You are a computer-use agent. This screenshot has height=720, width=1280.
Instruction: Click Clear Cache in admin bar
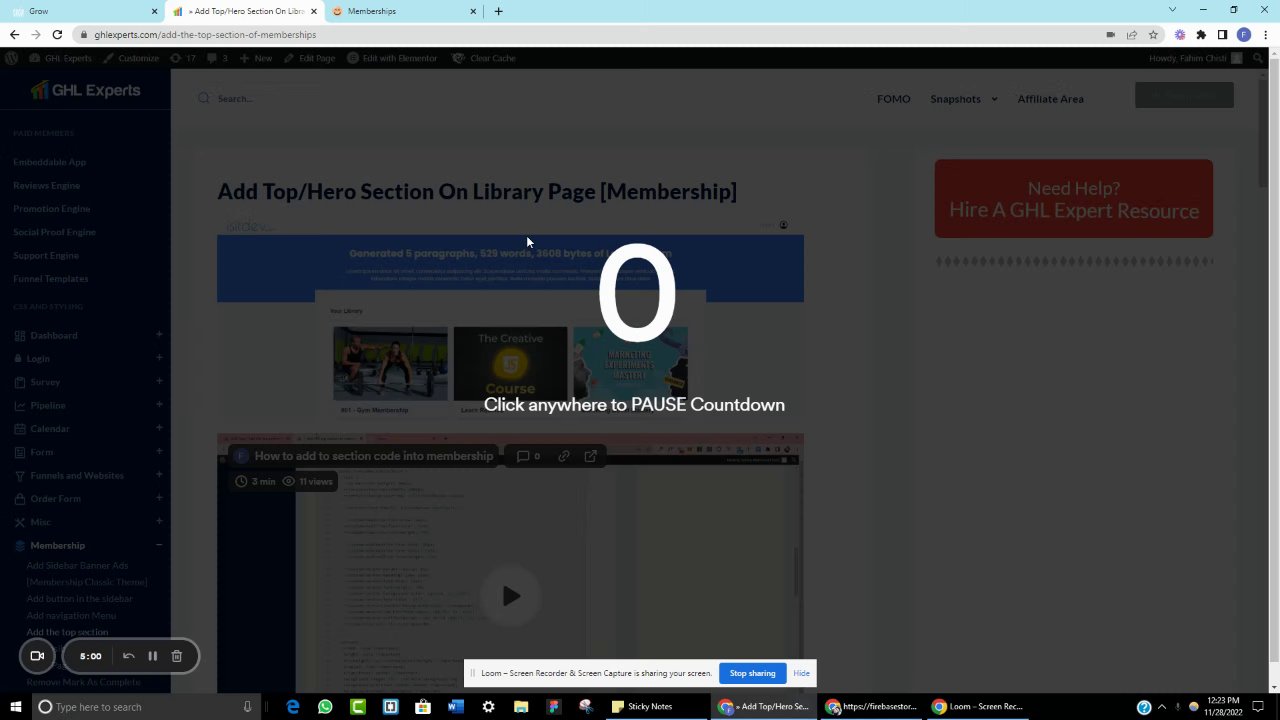[x=484, y=58]
